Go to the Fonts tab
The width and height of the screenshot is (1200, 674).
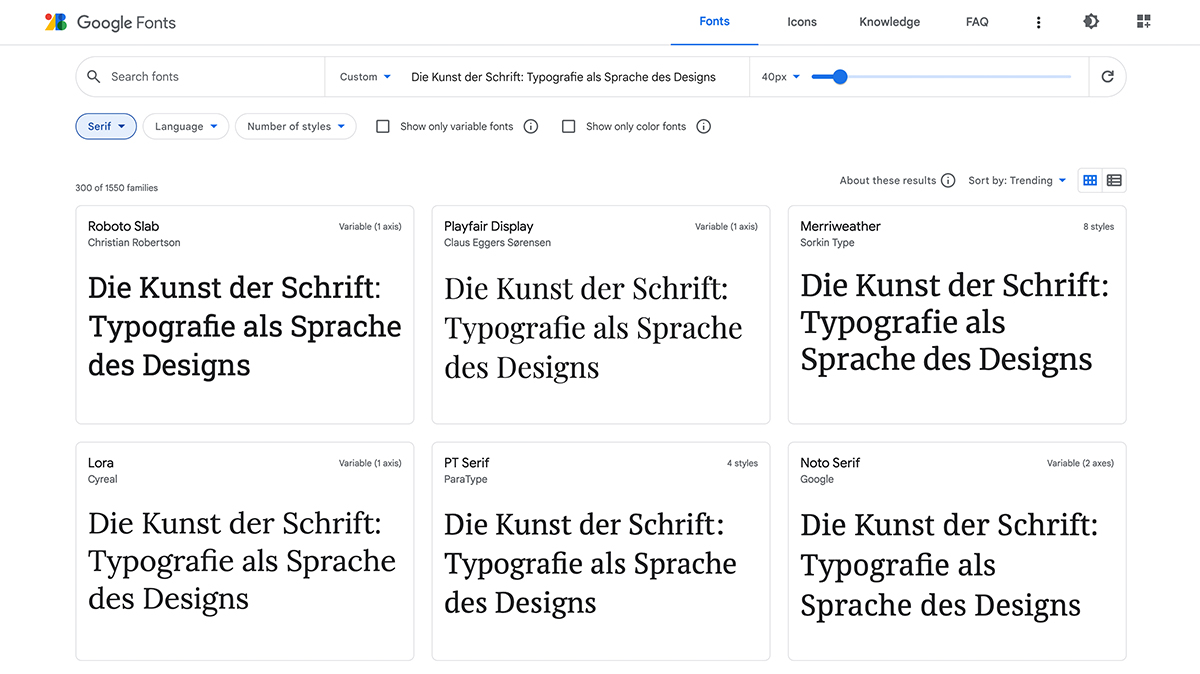coord(714,22)
